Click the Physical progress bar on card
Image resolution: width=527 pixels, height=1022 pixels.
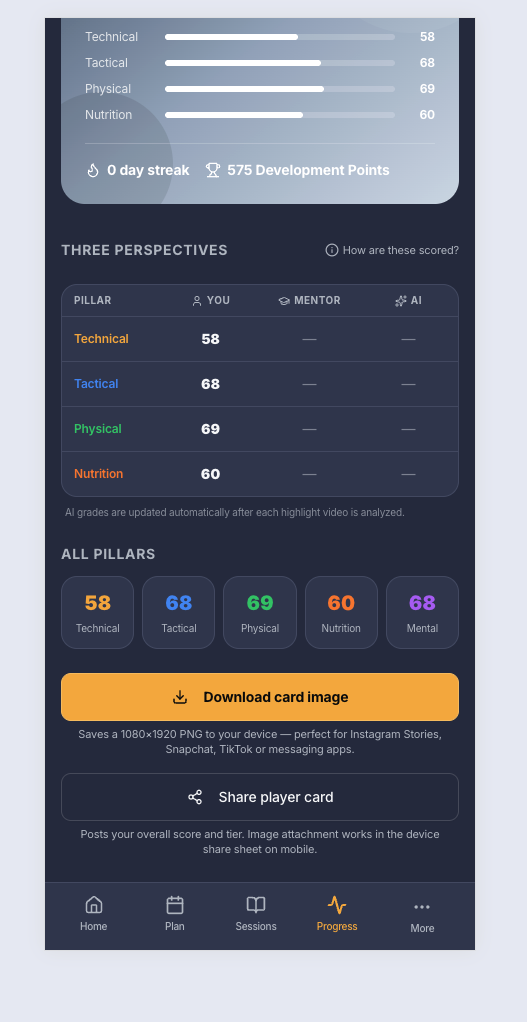pos(280,89)
